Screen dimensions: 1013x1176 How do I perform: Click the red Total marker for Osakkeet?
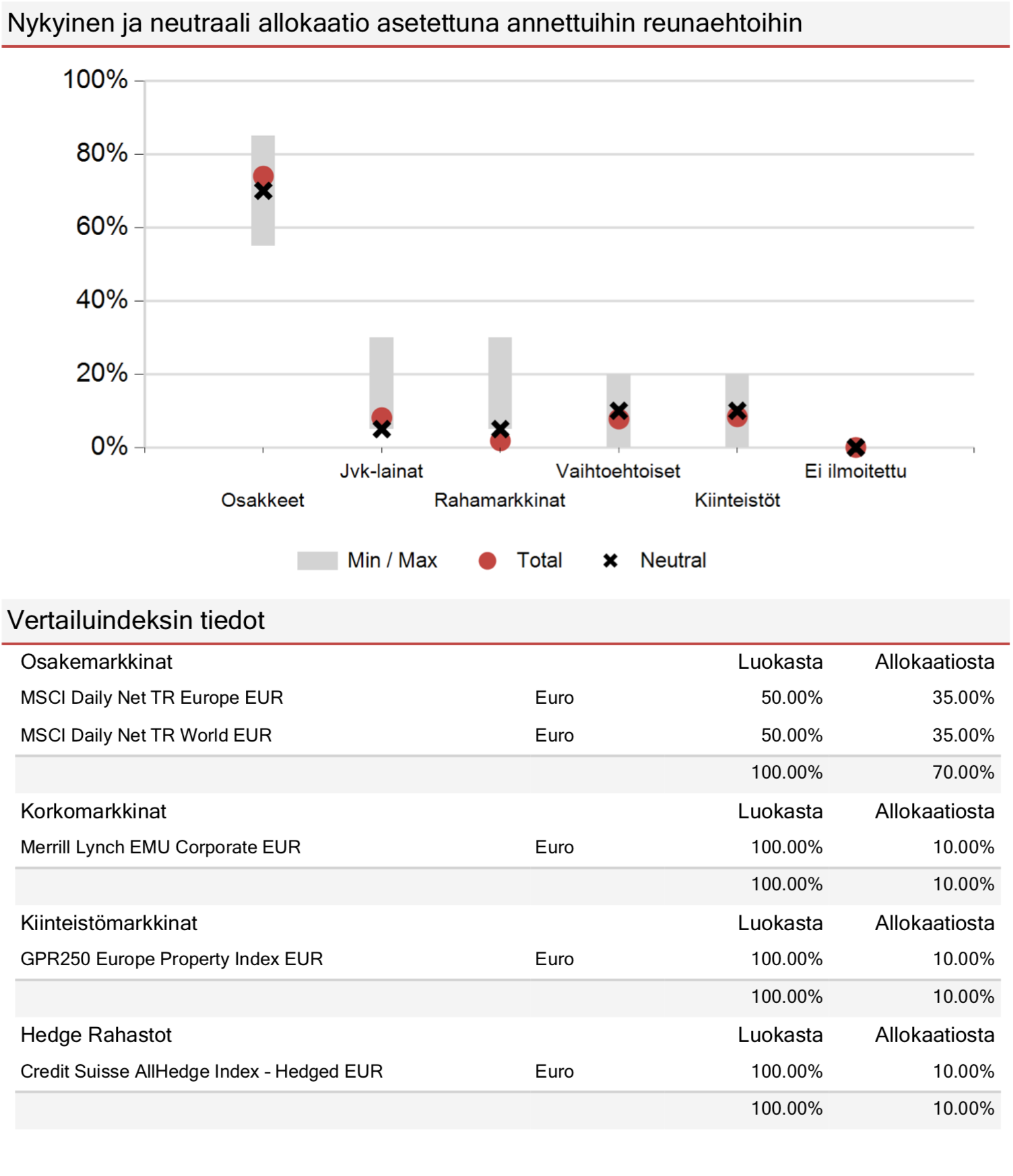263,176
